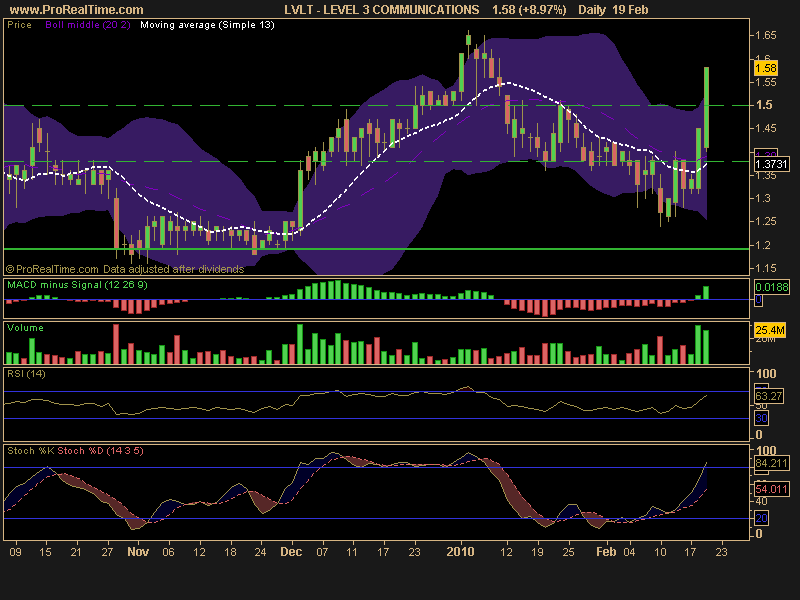Screen dimensions: 800x600
Task: Select the 19 date label after 2010
Action: tap(537, 552)
